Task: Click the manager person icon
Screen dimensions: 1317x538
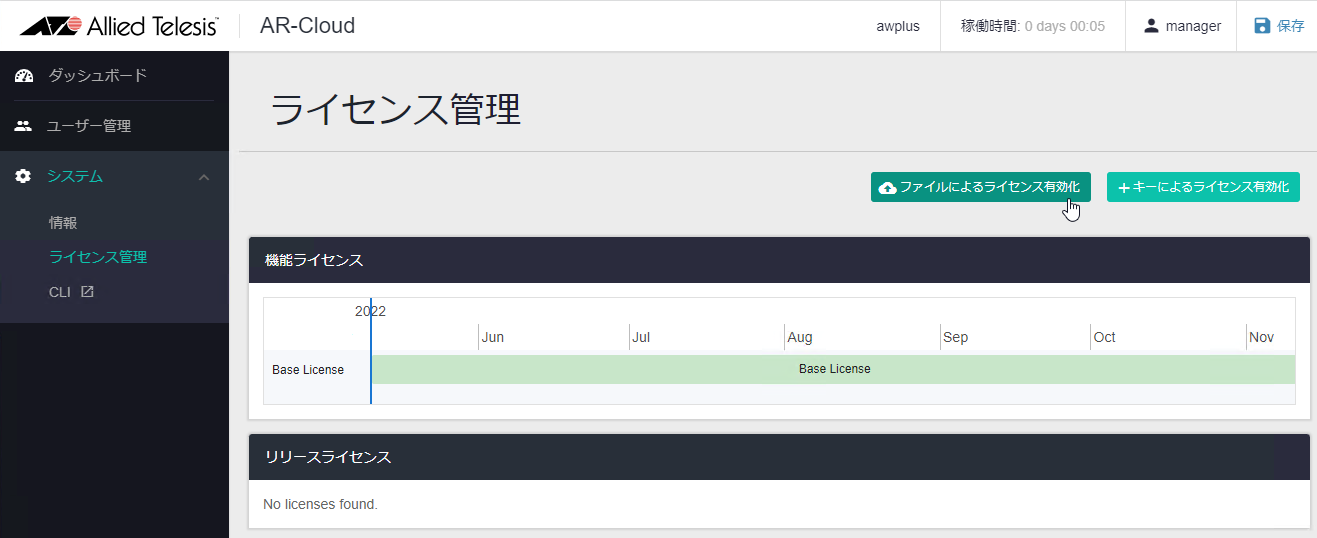Action: coord(1151,26)
